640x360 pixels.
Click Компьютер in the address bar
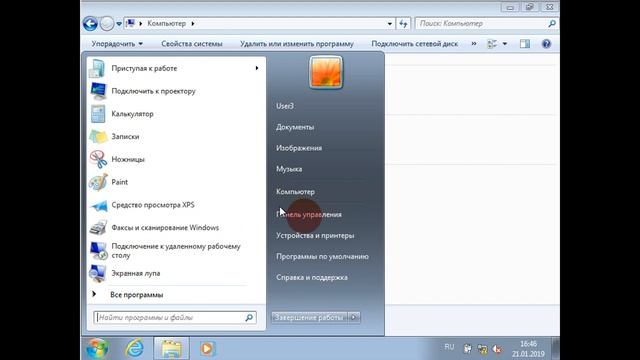click(167, 24)
